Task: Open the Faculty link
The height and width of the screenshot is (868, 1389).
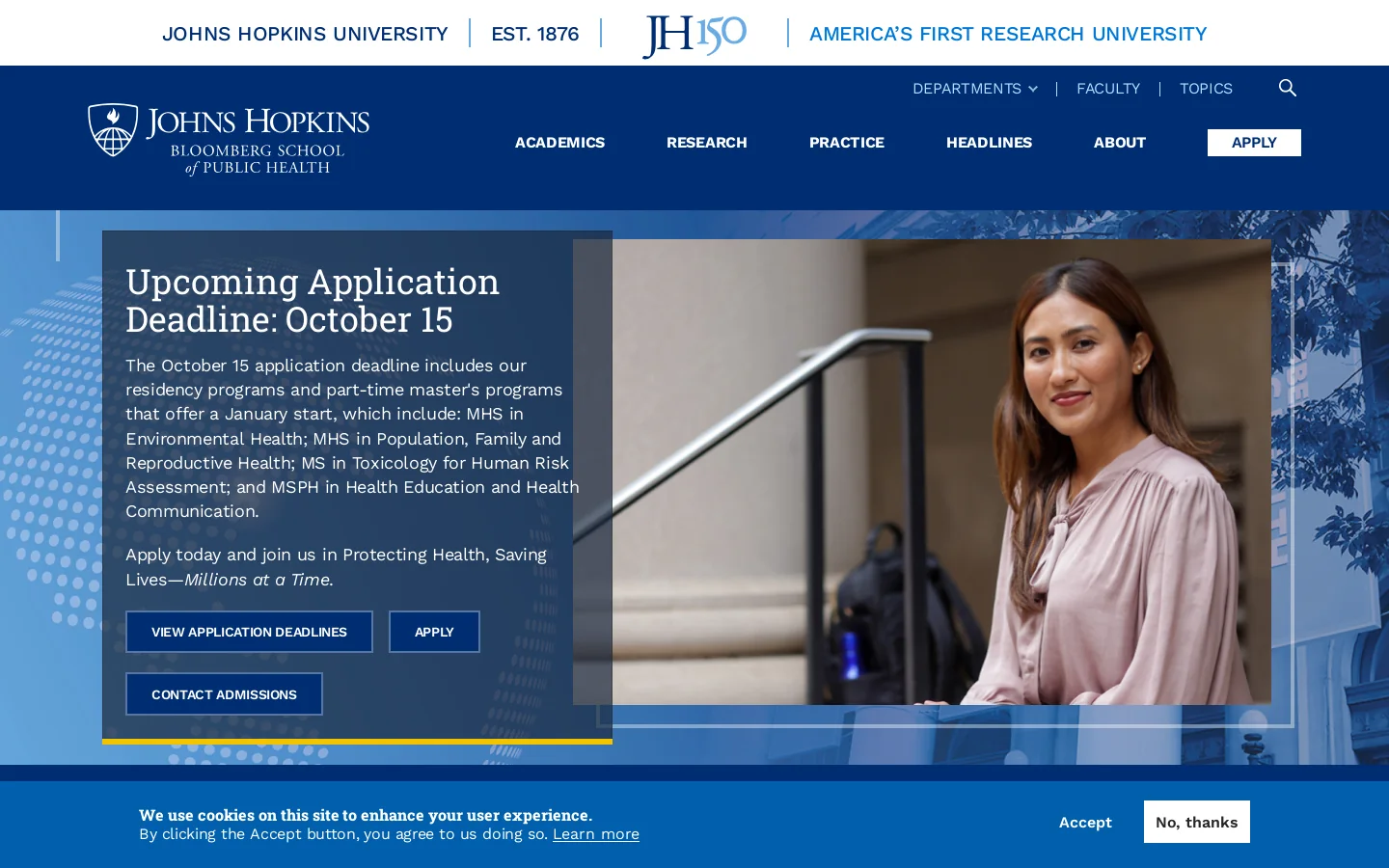Action: (x=1108, y=89)
